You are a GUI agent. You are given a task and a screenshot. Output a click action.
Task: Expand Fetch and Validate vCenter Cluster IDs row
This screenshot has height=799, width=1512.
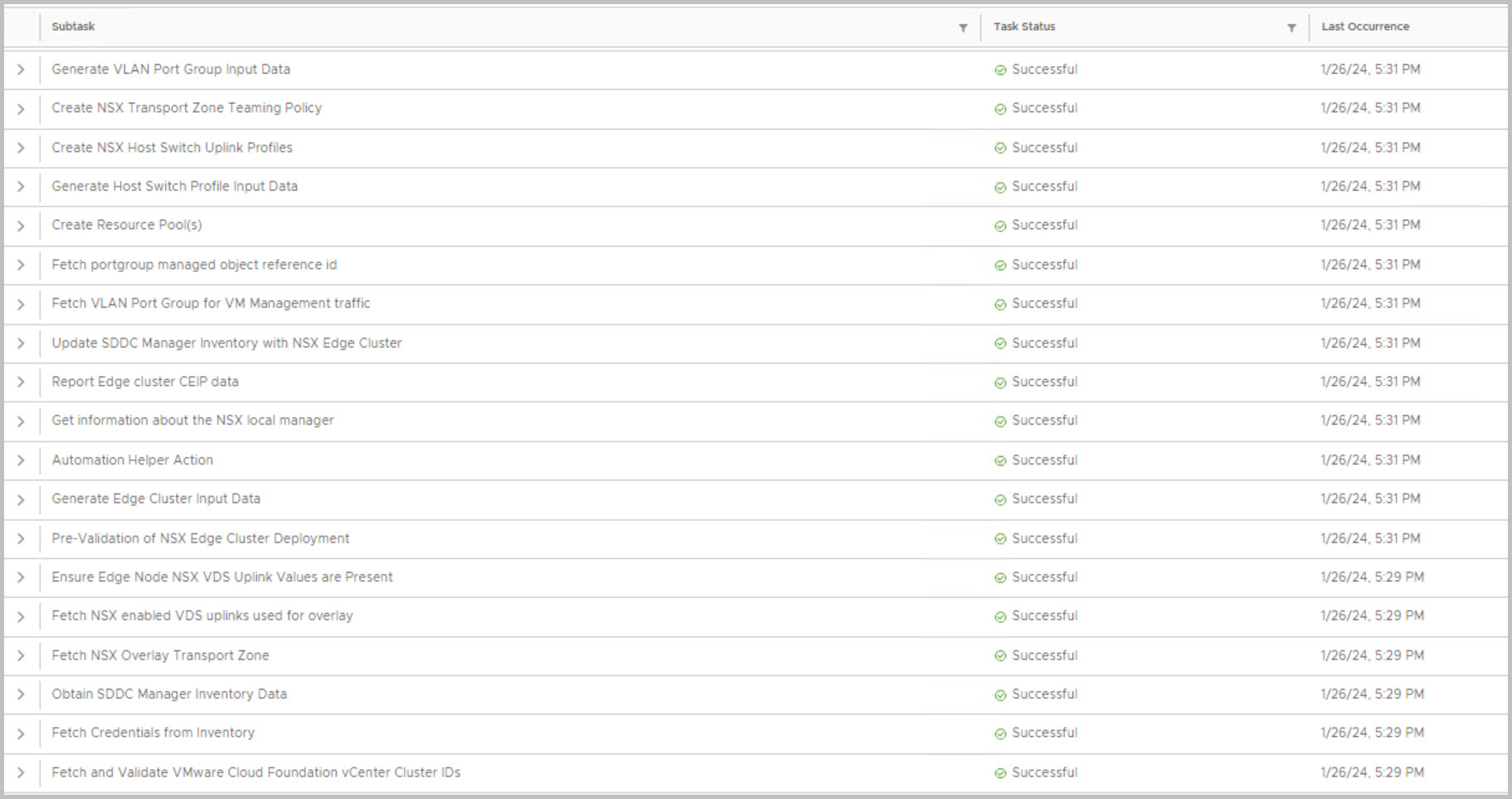(x=21, y=772)
